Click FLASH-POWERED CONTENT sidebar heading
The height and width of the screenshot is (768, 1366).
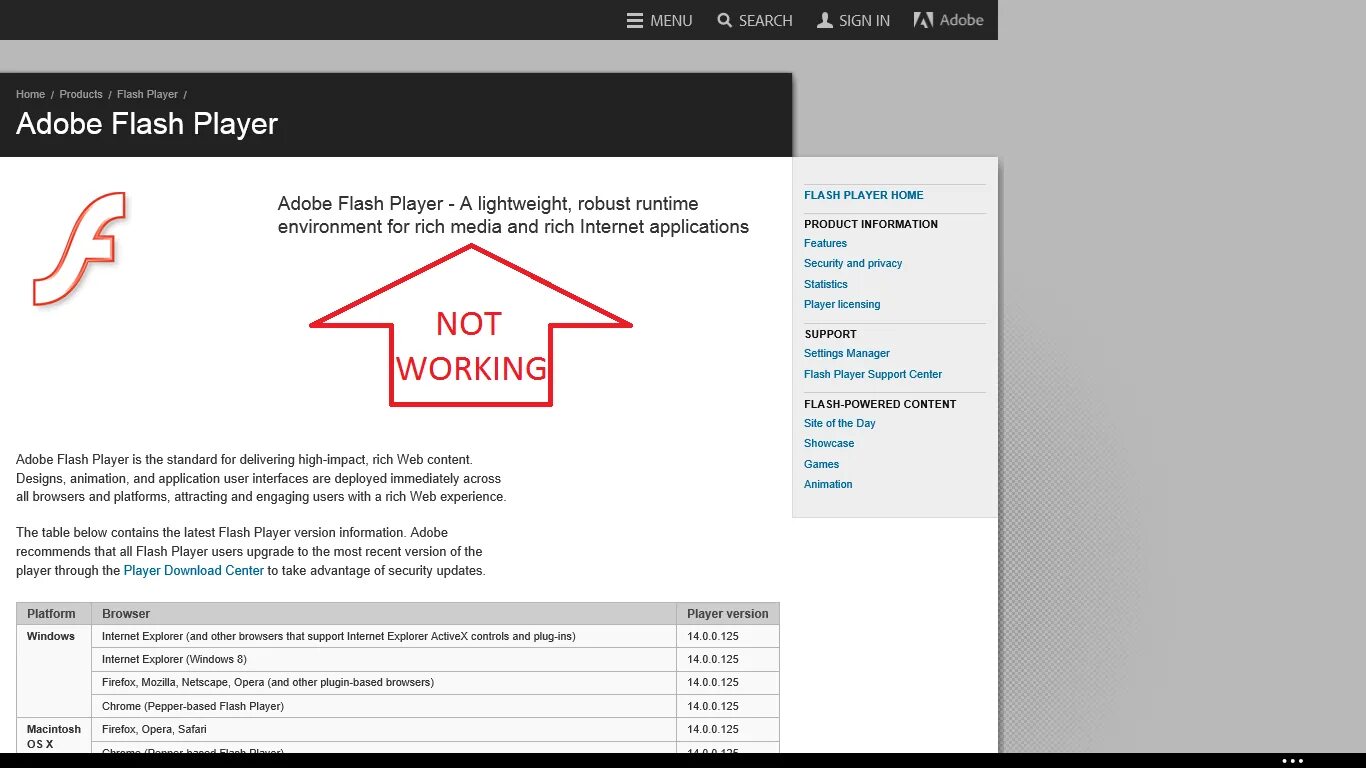[x=880, y=404]
